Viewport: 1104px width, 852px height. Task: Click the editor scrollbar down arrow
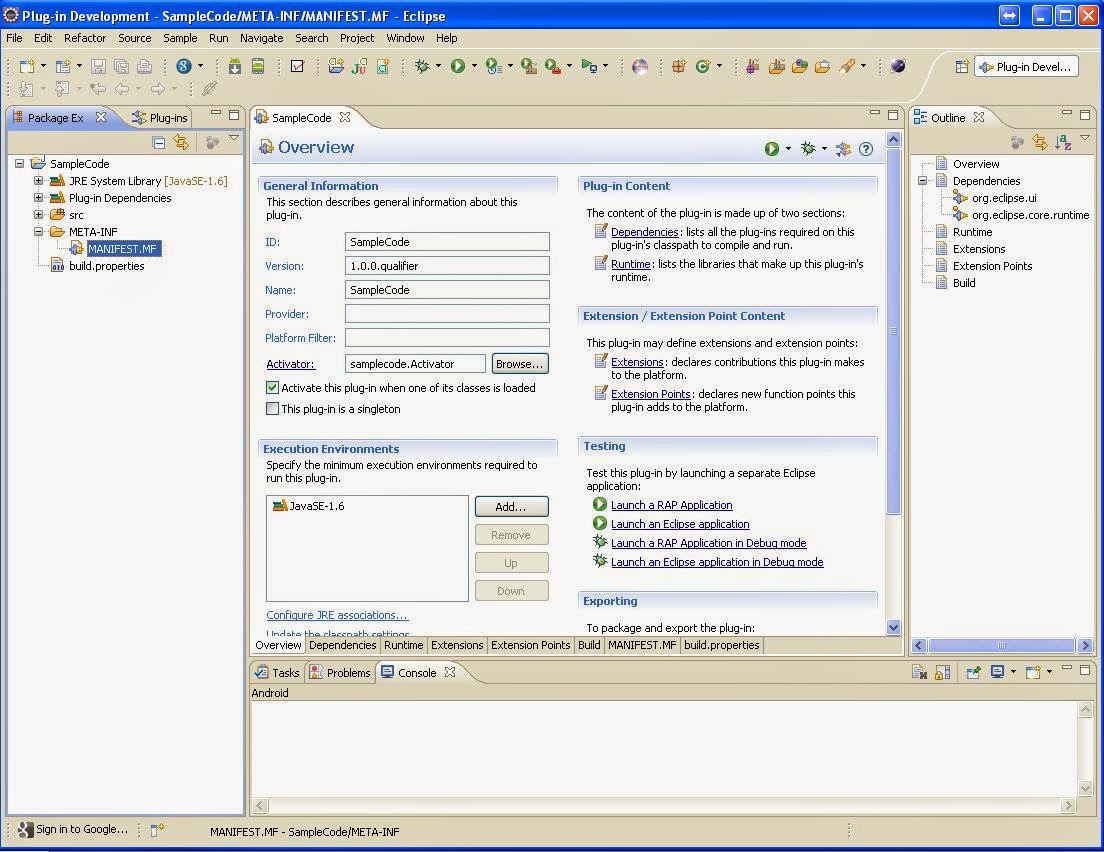click(893, 627)
